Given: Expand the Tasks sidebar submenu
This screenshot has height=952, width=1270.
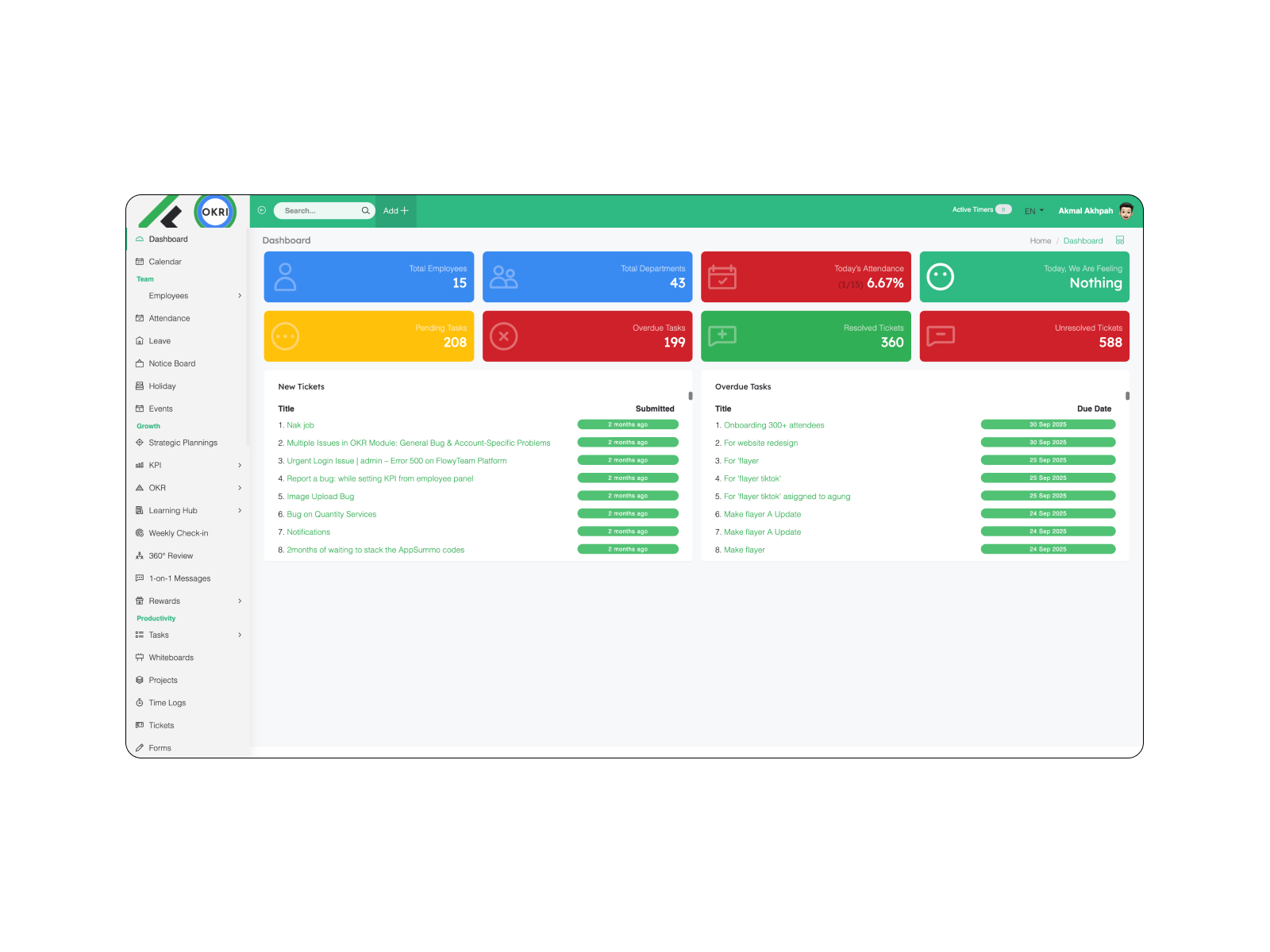Looking at the screenshot, I should (x=240, y=635).
